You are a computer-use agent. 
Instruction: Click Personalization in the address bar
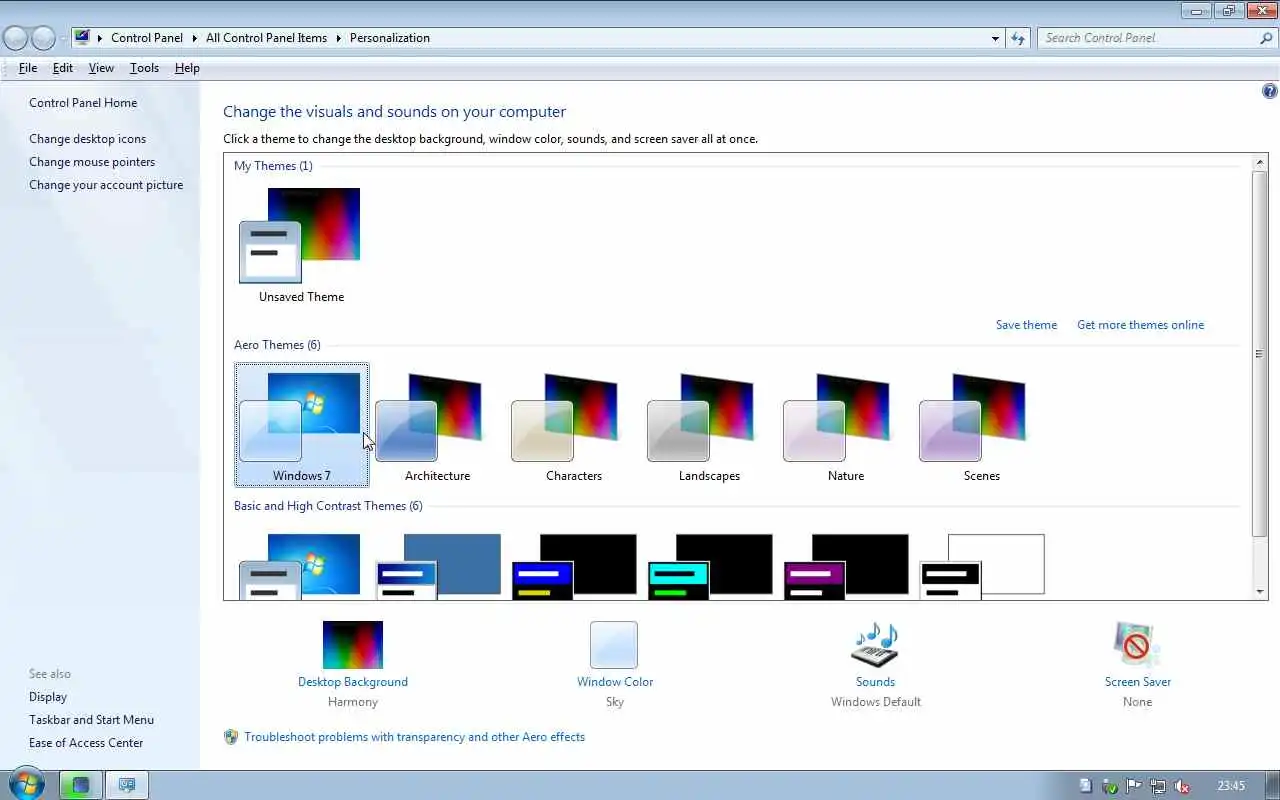pos(390,38)
